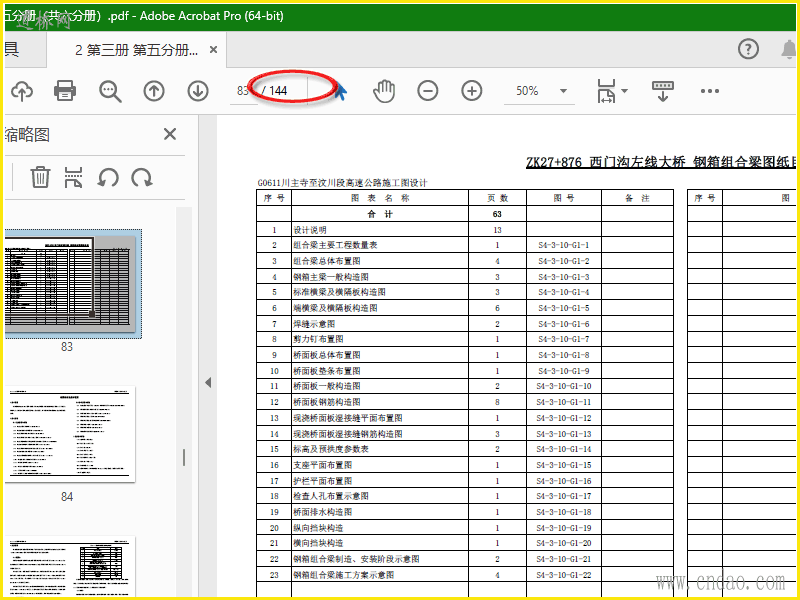This screenshot has height=600, width=800.
Task: Open notifications bell icon
Action: (788, 49)
